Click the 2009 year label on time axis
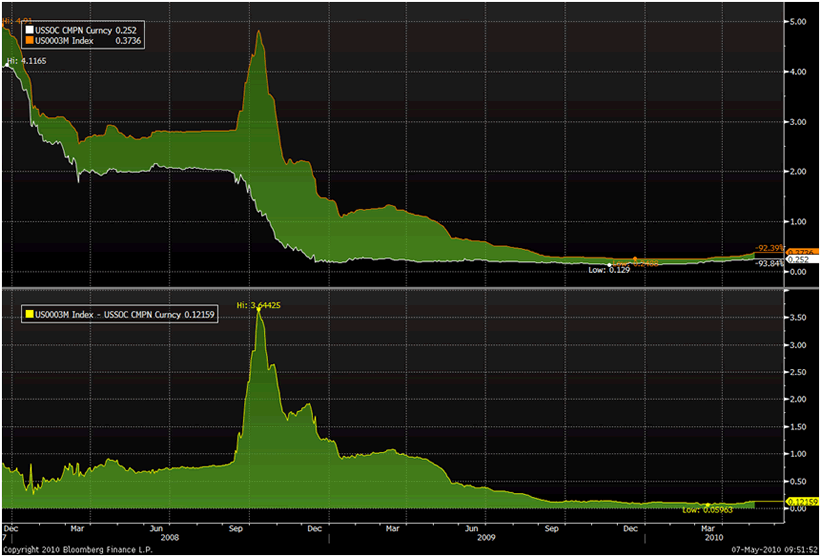The image size is (821, 557). coord(486,536)
